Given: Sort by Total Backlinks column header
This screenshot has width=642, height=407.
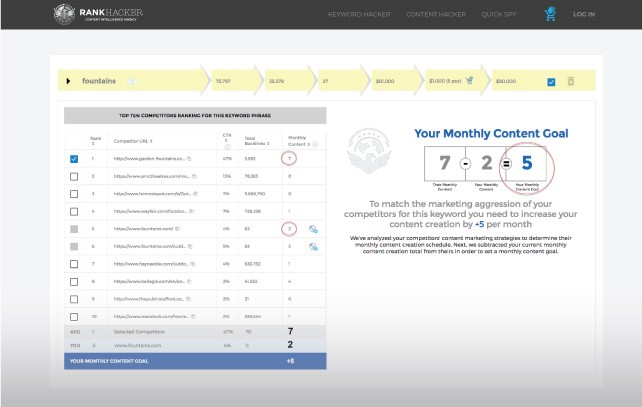Looking at the screenshot, I should tap(257, 141).
